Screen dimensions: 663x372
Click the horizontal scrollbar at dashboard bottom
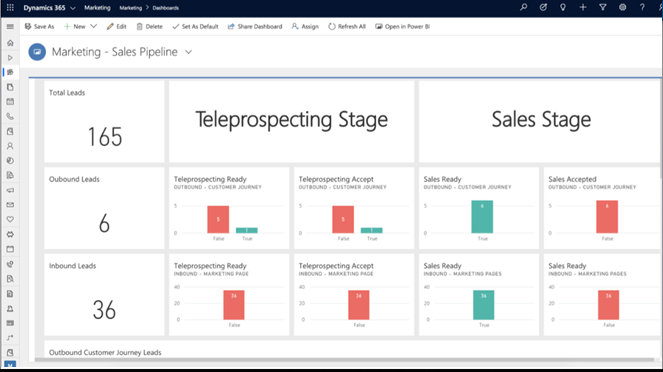345,360
